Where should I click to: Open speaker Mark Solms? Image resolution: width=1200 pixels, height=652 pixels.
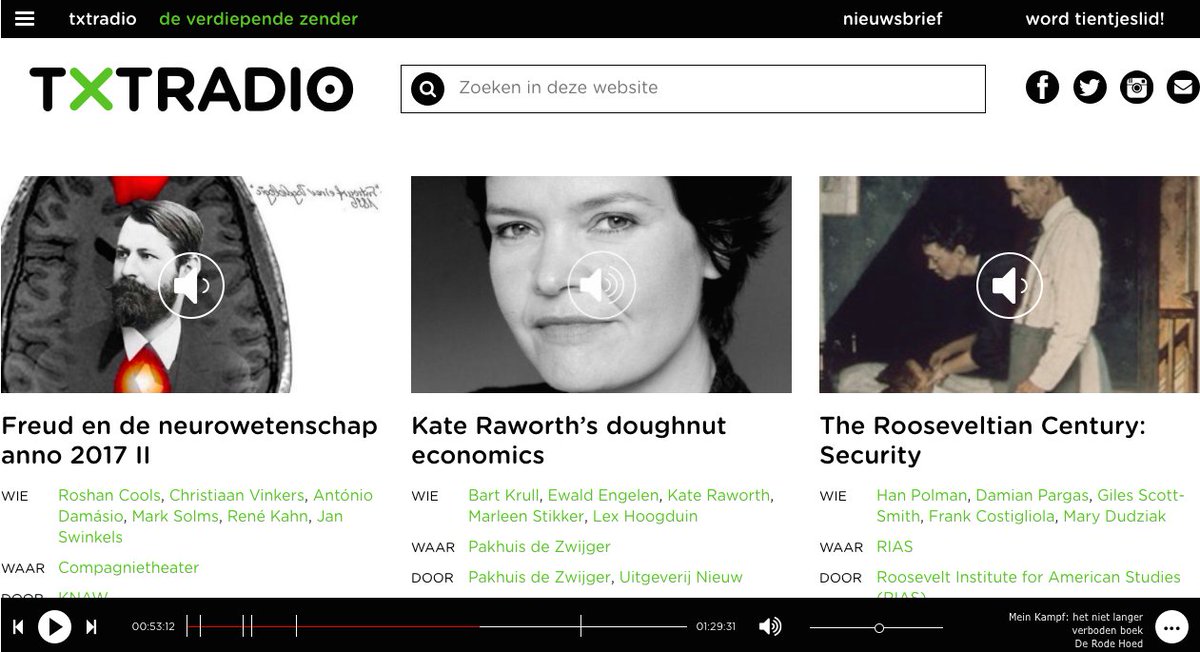pos(174,516)
